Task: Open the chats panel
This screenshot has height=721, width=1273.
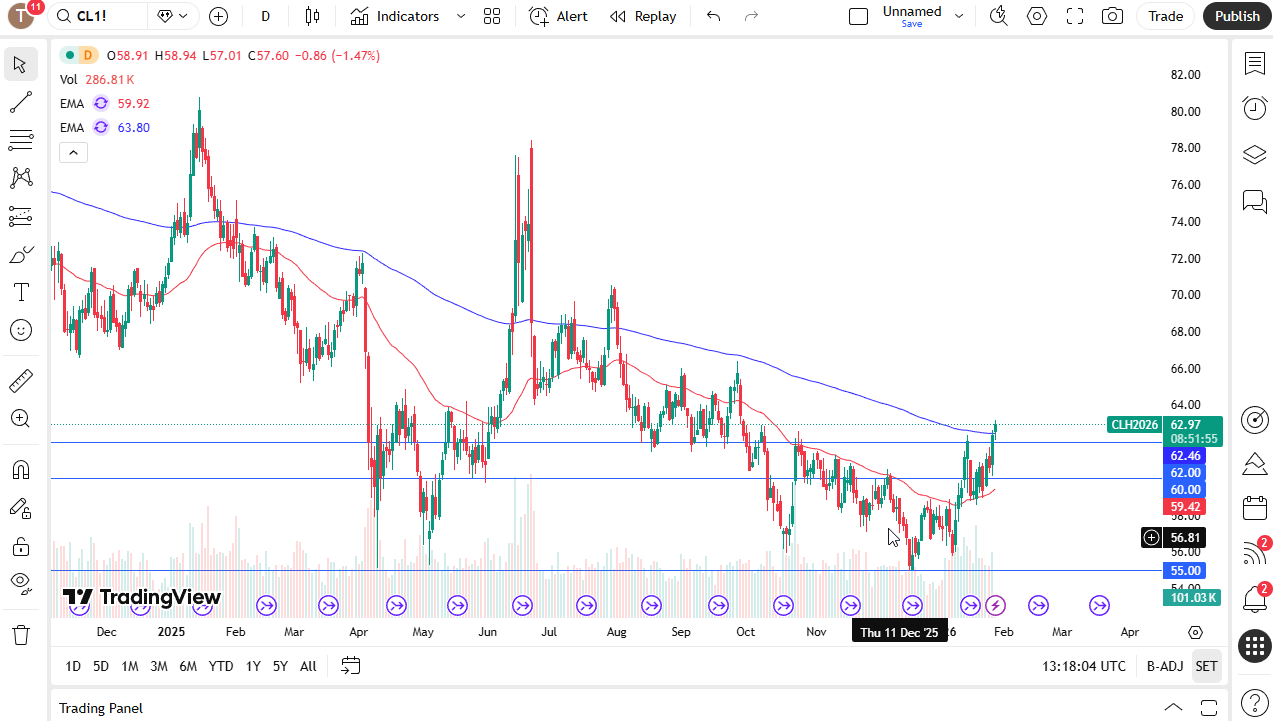Action: [x=1254, y=201]
